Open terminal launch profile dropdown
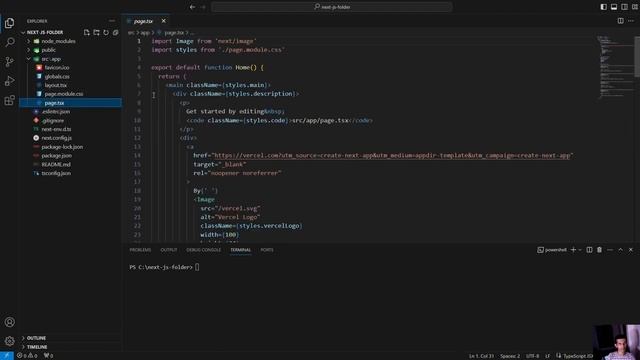Viewport: 640px width, 360px height. (580, 250)
